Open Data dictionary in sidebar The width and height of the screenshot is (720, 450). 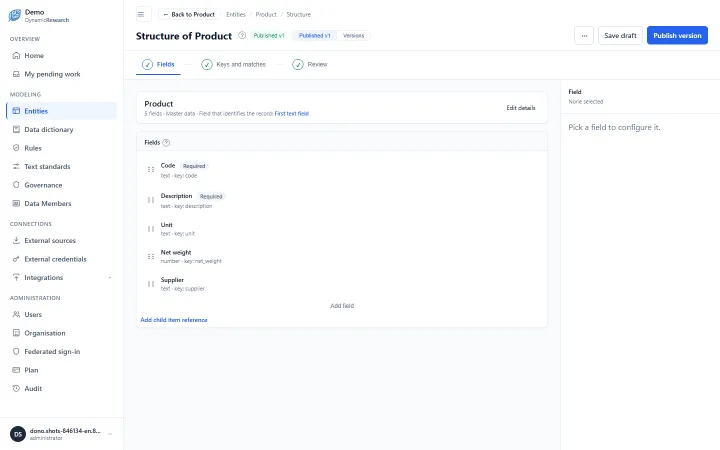tap(62, 129)
